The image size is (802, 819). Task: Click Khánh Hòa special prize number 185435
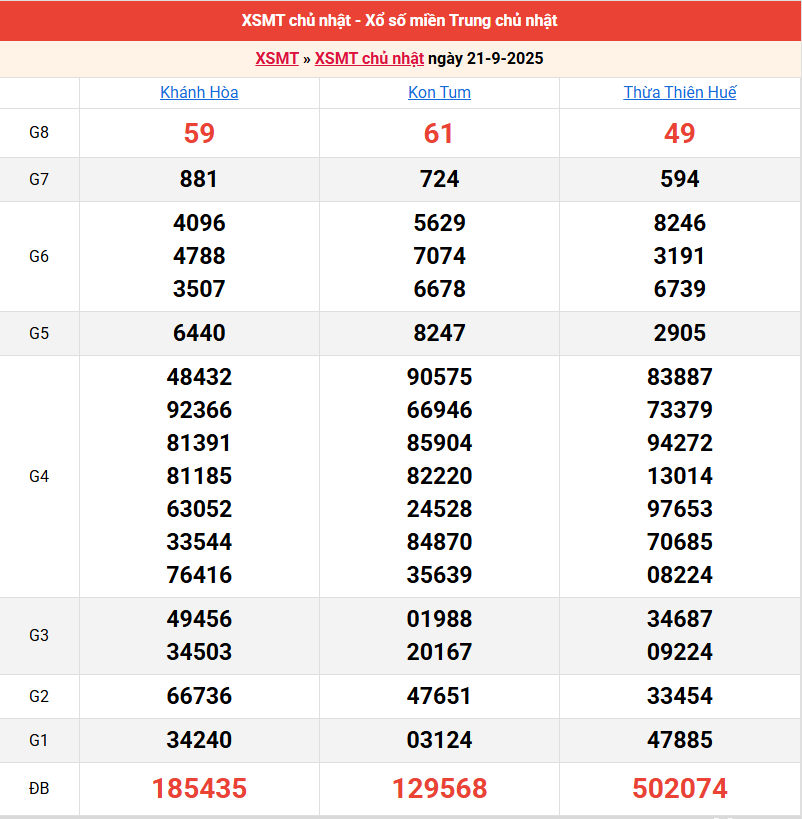[199, 788]
